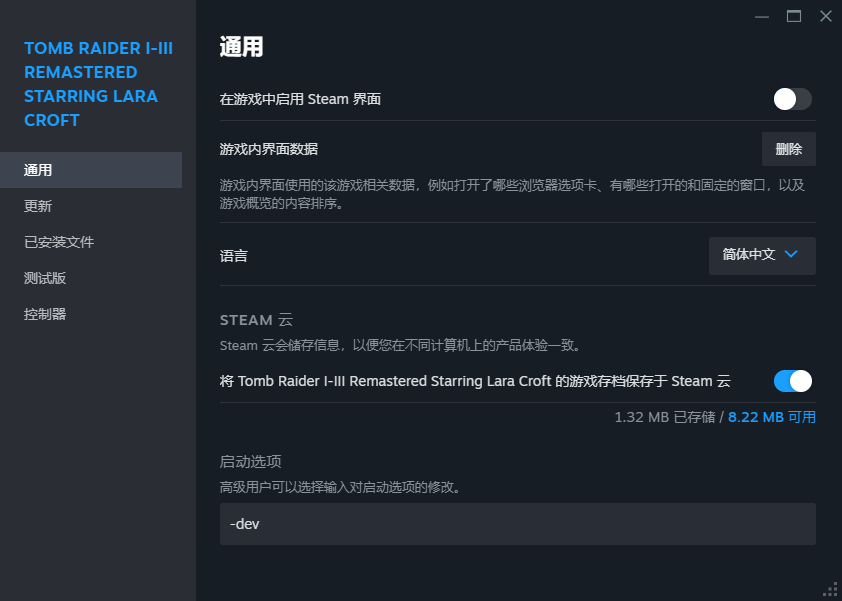Go to the 测试版 tab
This screenshot has height=601, width=842.
(45, 278)
